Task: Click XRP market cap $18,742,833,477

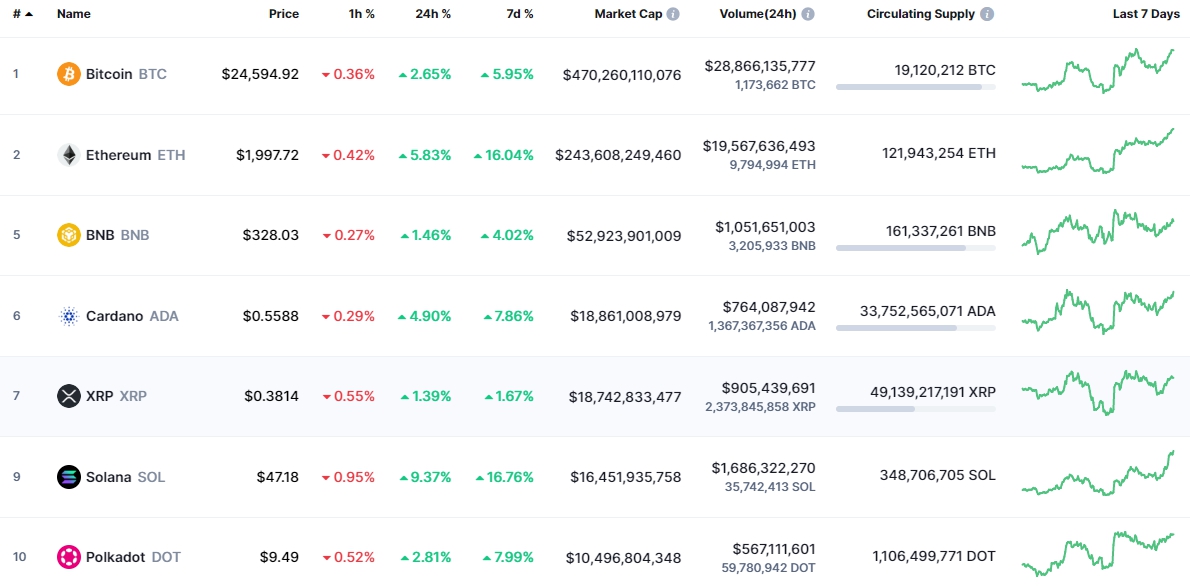Action: pos(625,396)
